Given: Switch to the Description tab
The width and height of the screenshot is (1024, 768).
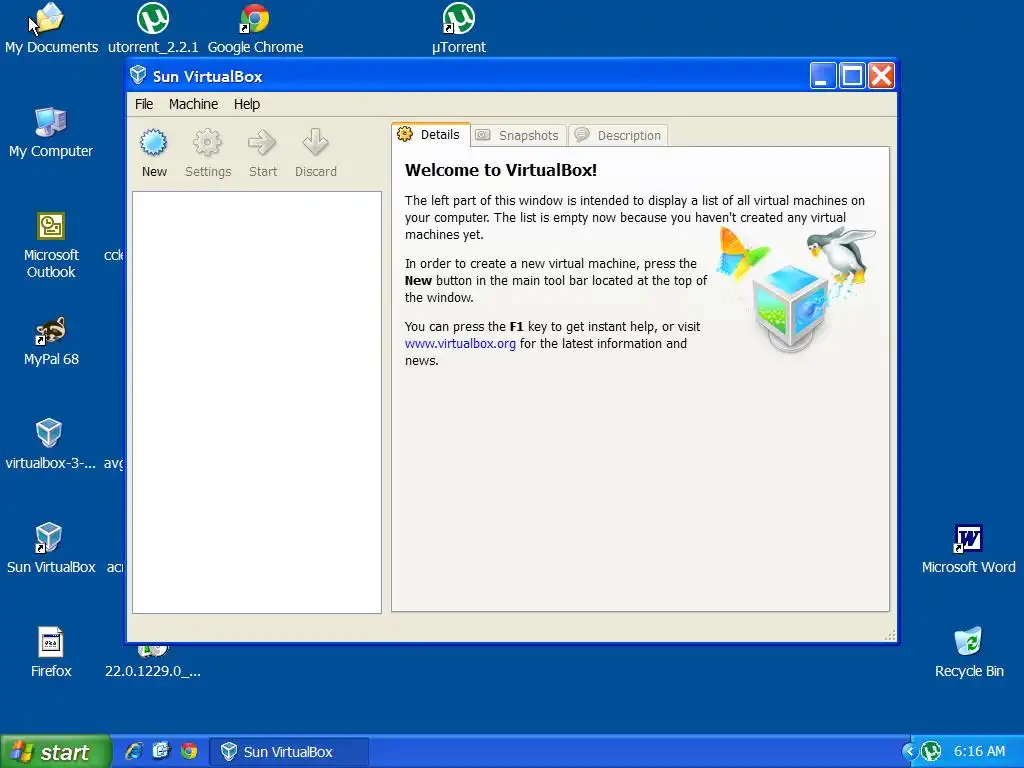Looking at the screenshot, I should point(618,135).
